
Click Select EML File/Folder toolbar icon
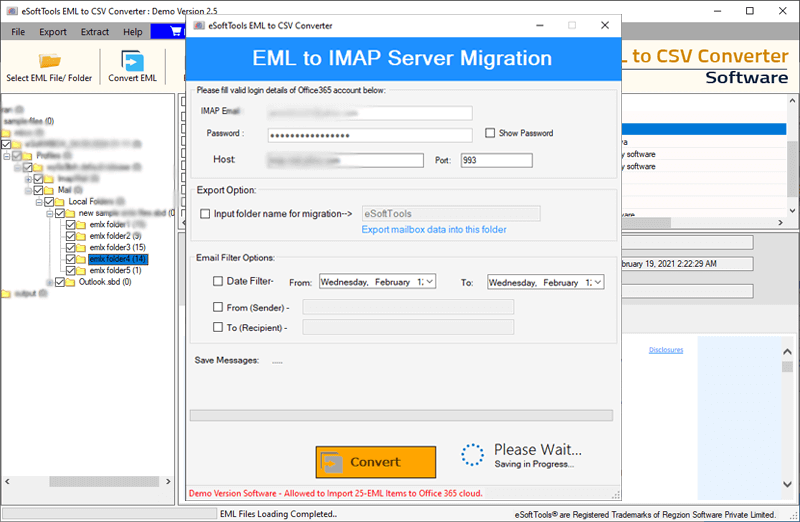[49, 61]
